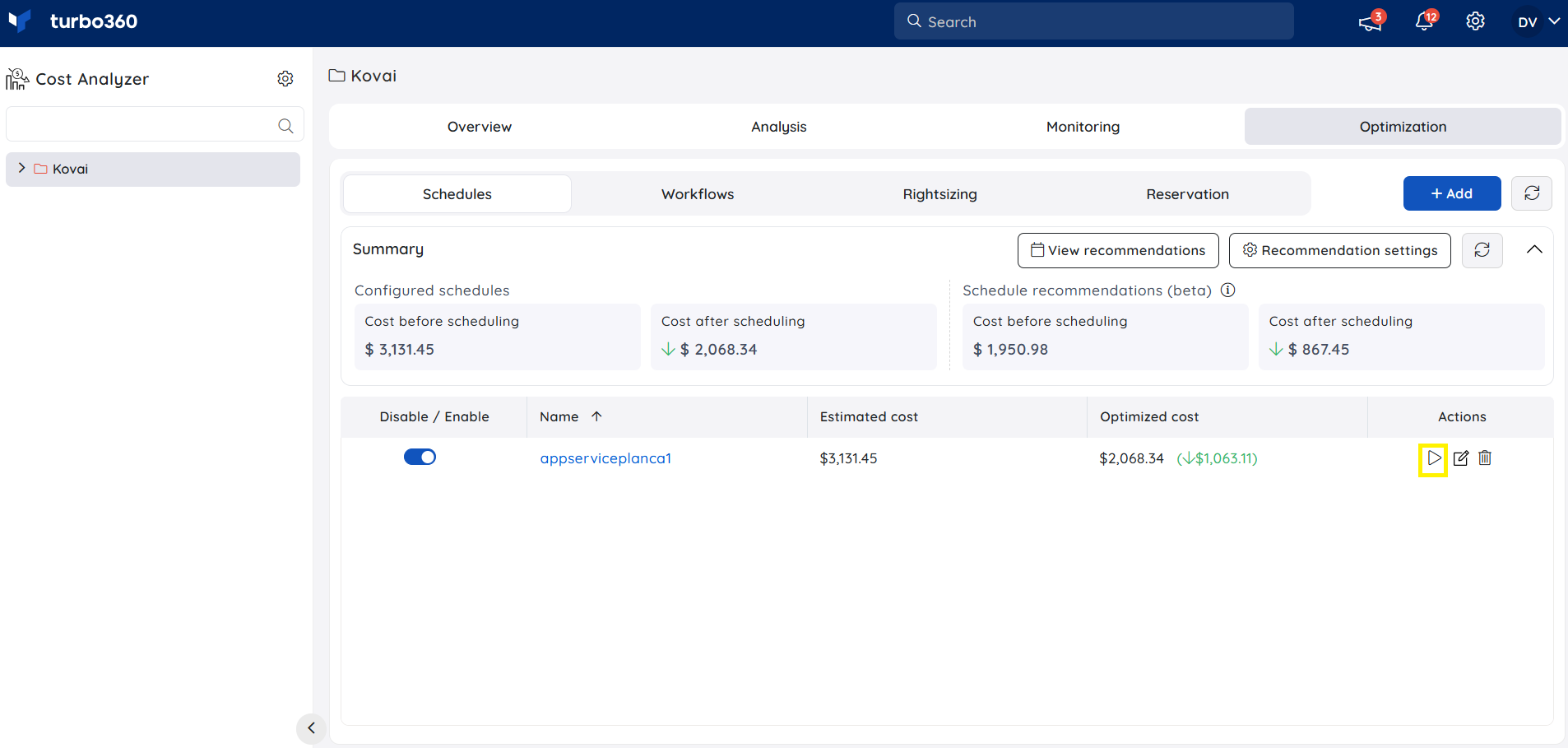Image resolution: width=1568 pixels, height=748 pixels.
Task: Open the appserviceplanca1 schedule link
Action: [605, 458]
